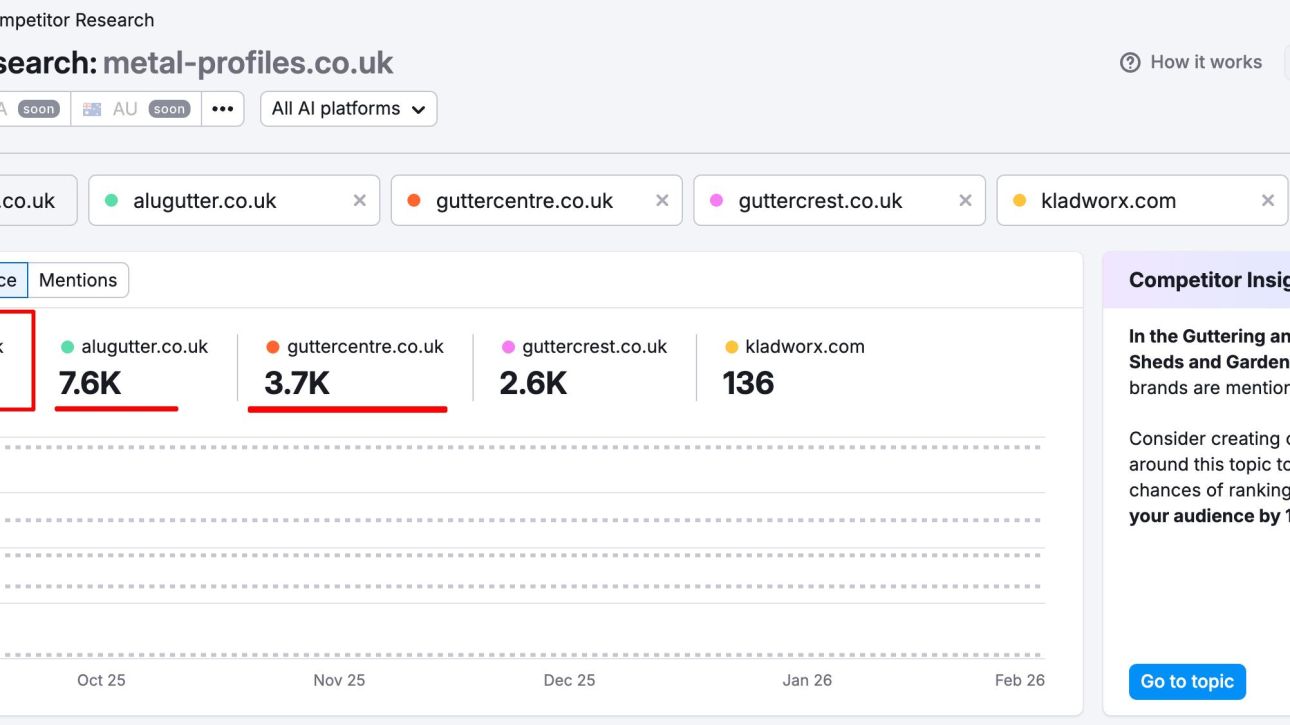Toggle kladworx.com yellow legend dot
This screenshot has height=725, width=1290.
point(731,347)
